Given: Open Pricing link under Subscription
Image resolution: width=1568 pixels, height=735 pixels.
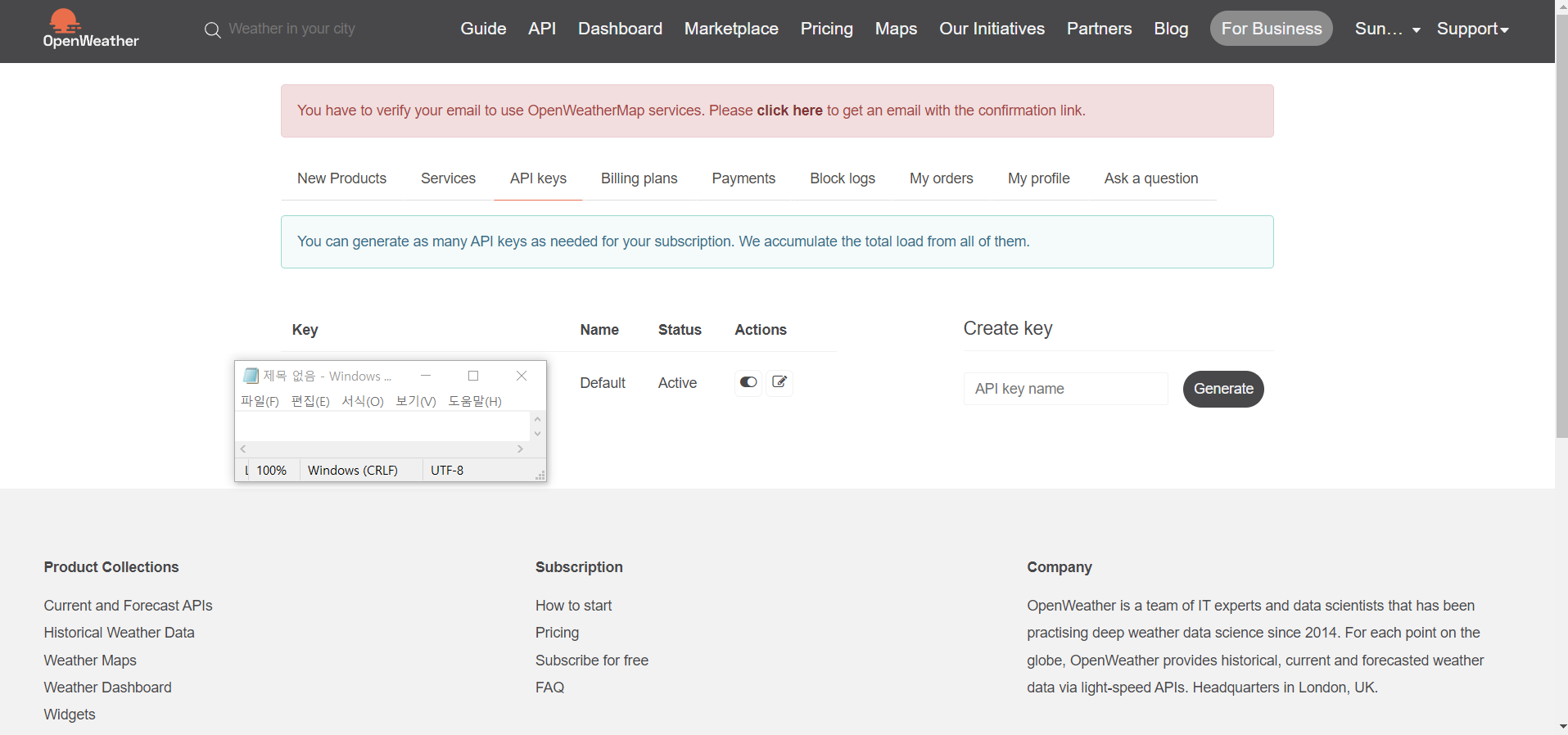Looking at the screenshot, I should [x=557, y=633].
